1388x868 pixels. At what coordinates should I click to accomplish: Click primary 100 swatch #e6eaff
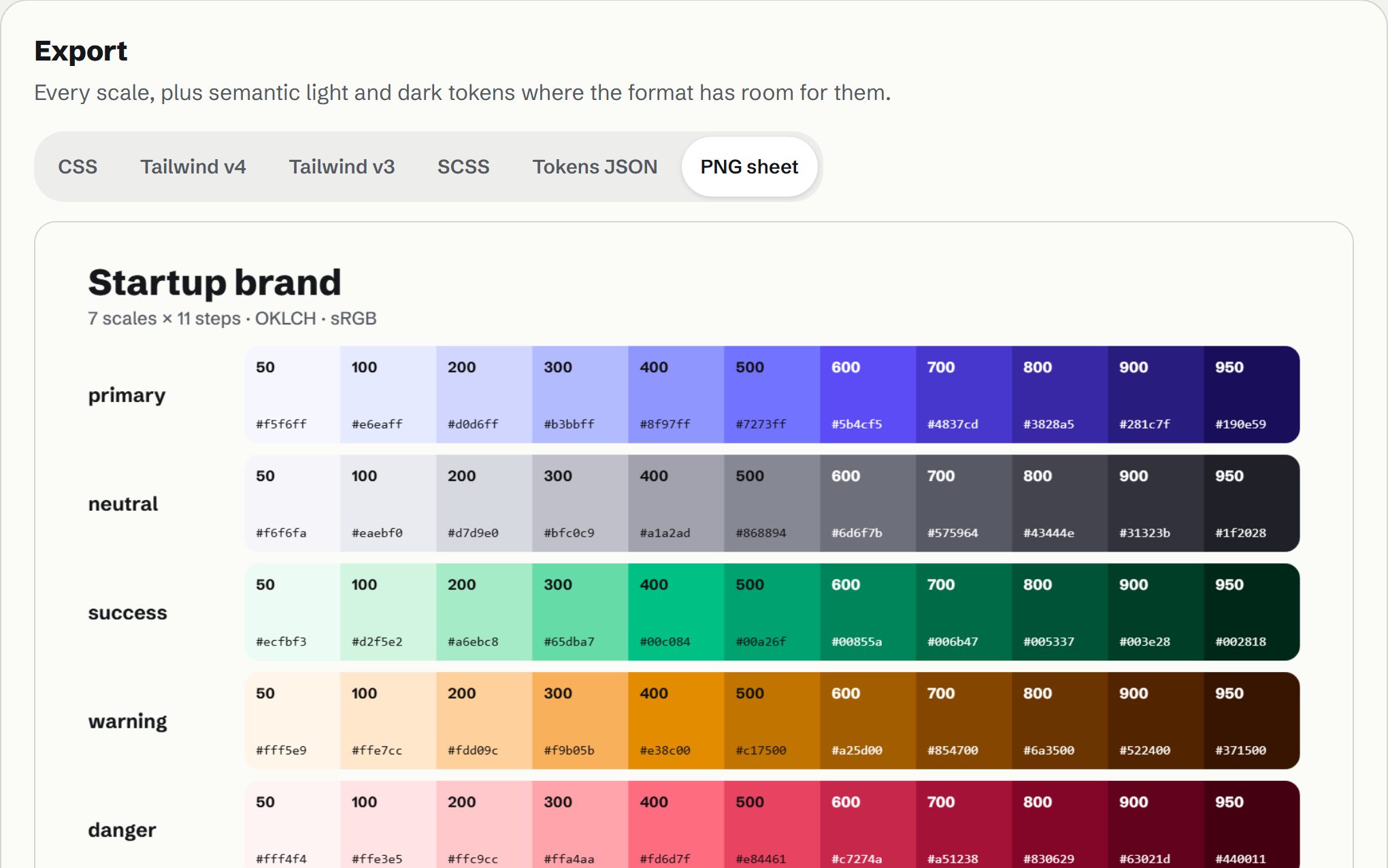(389, 395)
